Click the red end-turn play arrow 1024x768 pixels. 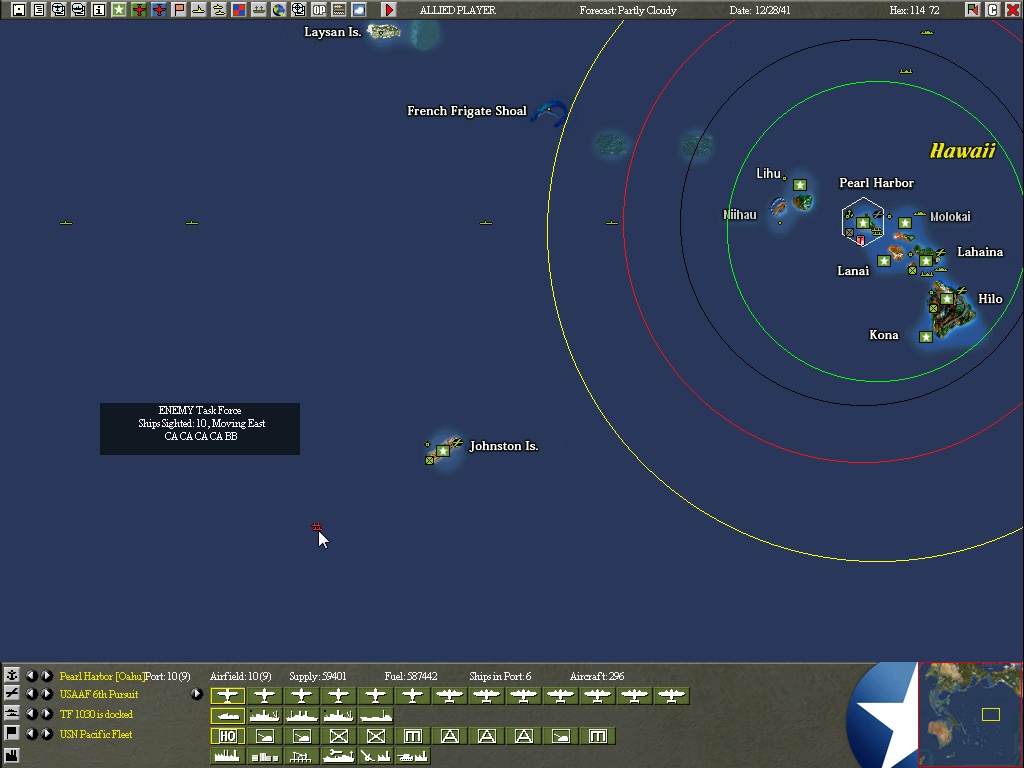point(389,10)
